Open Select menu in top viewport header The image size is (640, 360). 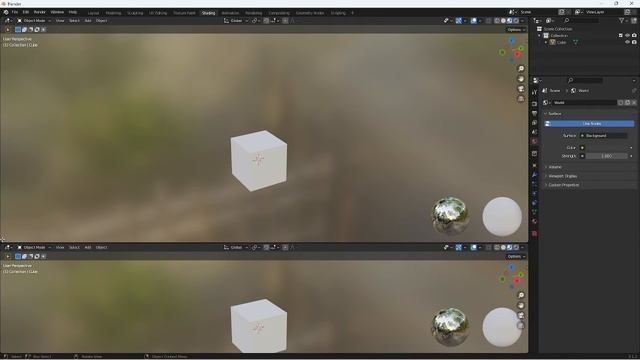tap(74, 20)
